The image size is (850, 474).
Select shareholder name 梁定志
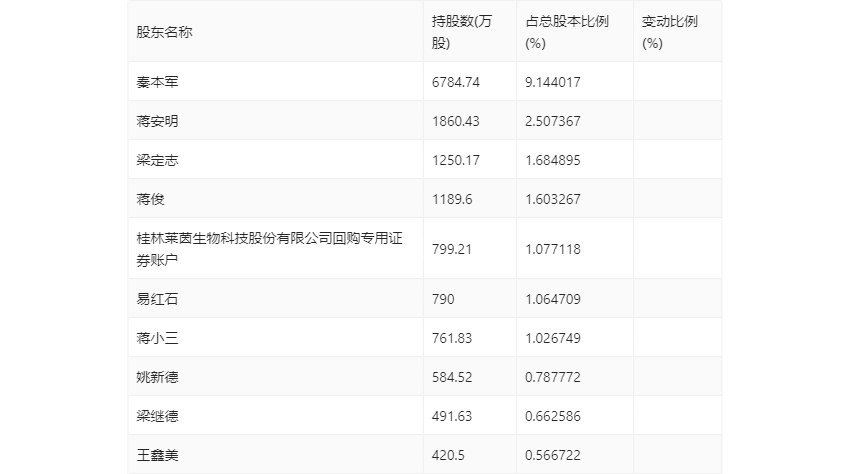157,160
